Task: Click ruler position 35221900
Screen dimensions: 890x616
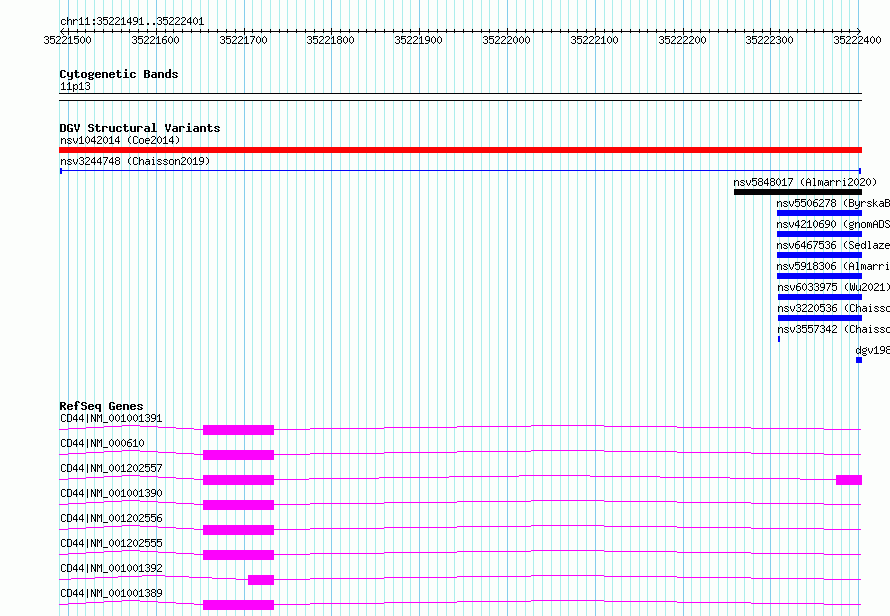Action: (418, 40)
